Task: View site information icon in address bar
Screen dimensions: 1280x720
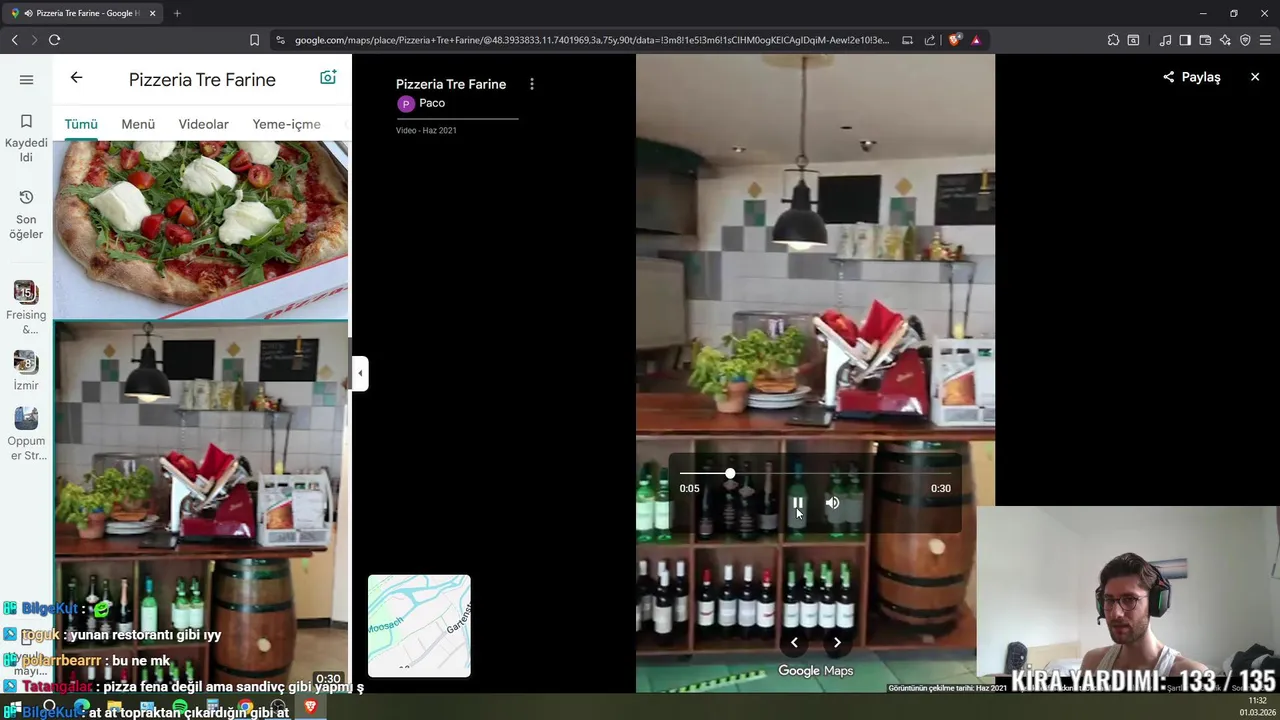Action: point(280,40)
